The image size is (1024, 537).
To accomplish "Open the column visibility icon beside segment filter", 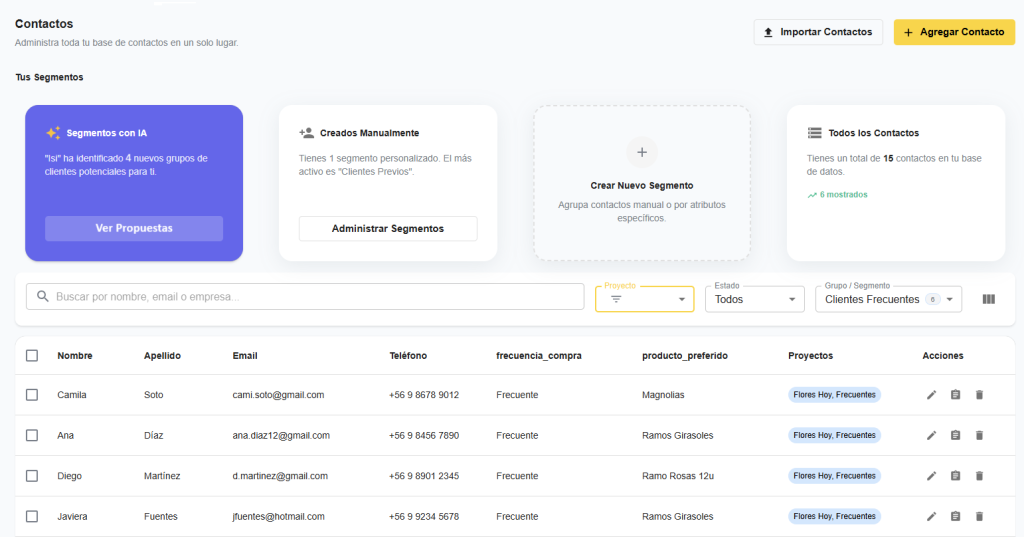I will pyautogui.click(x=989, y=299).
